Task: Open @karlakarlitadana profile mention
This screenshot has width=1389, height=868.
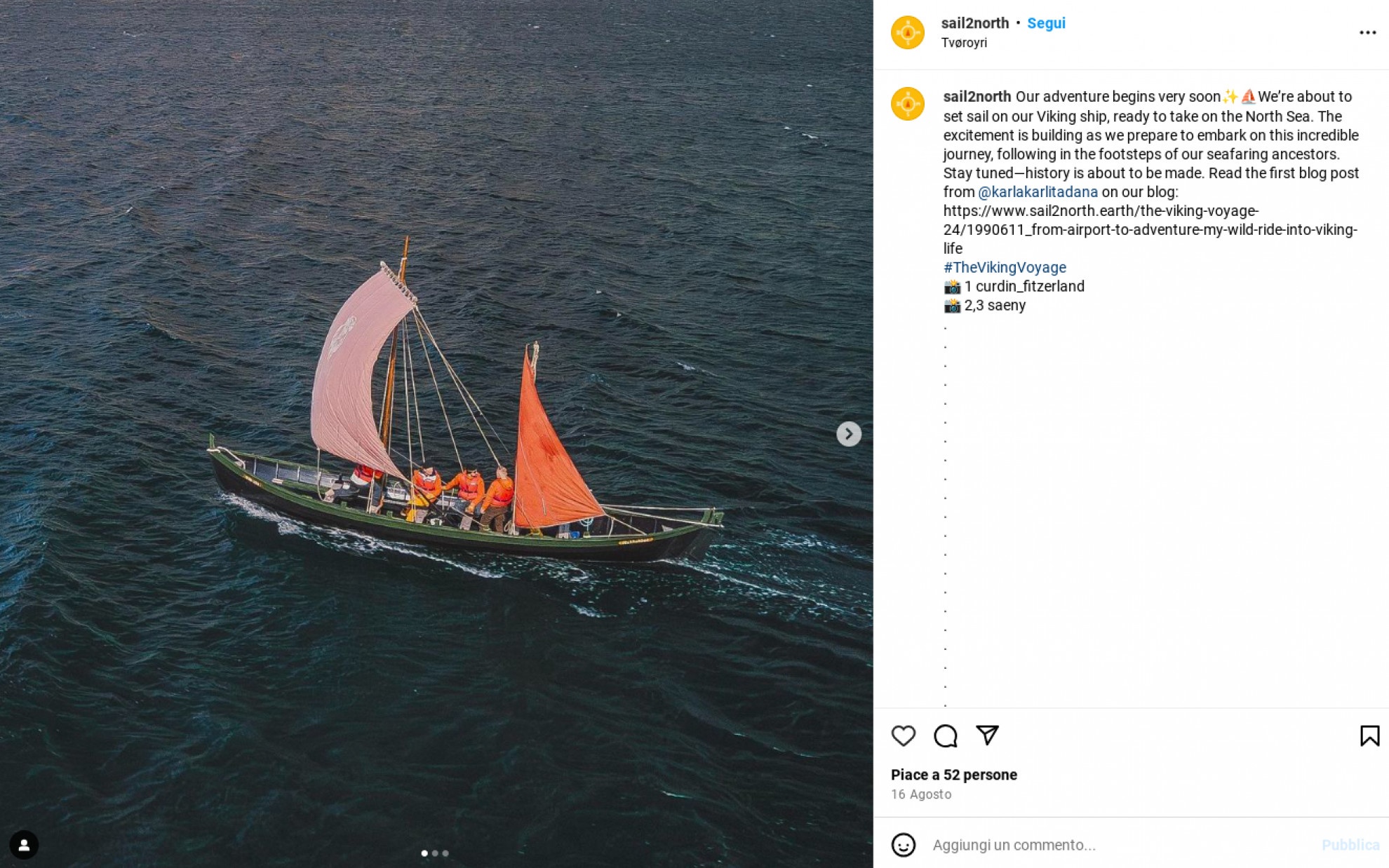Action: click(1038, 192)
